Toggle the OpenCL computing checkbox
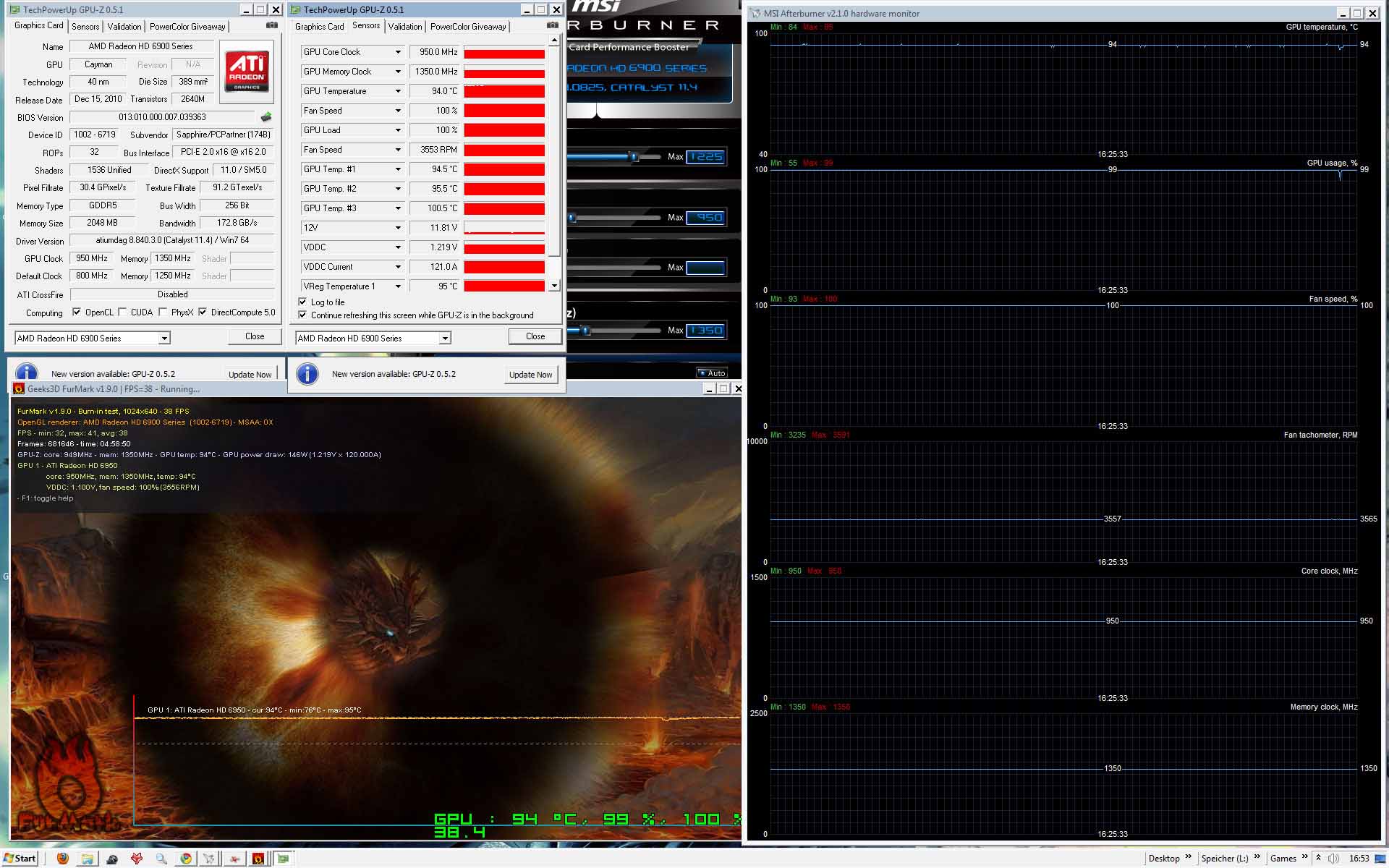This screenshot has height=868, width=1389. tap(77, 312)
